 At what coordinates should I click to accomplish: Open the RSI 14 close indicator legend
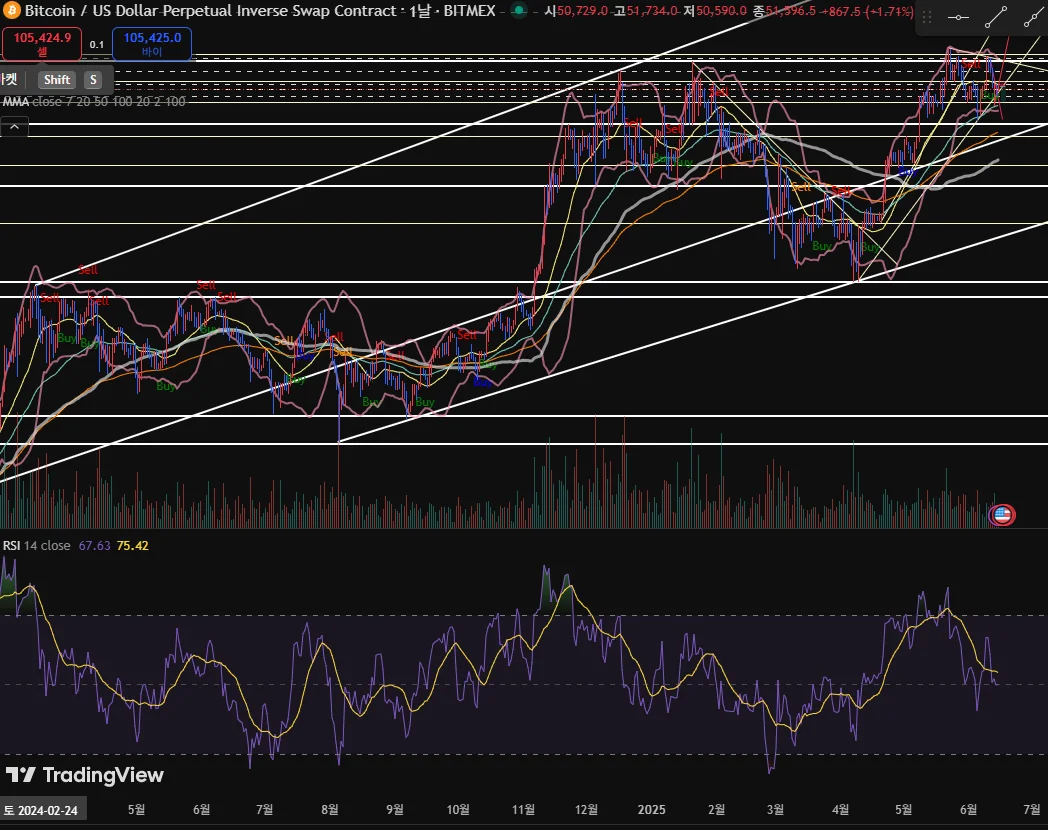(37, 545)
